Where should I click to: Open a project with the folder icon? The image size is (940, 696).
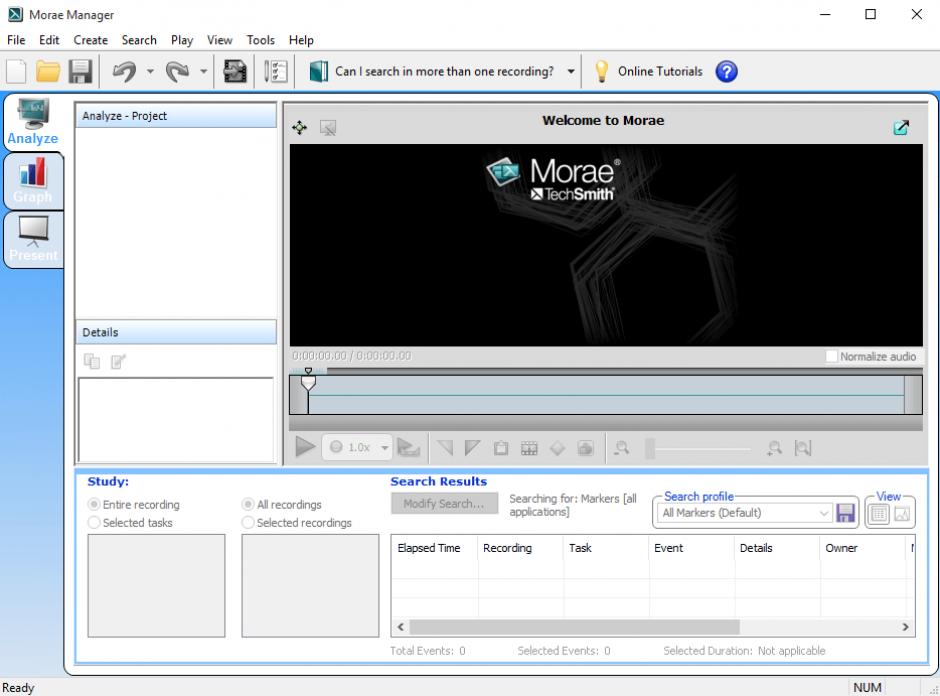click(48, 71)
